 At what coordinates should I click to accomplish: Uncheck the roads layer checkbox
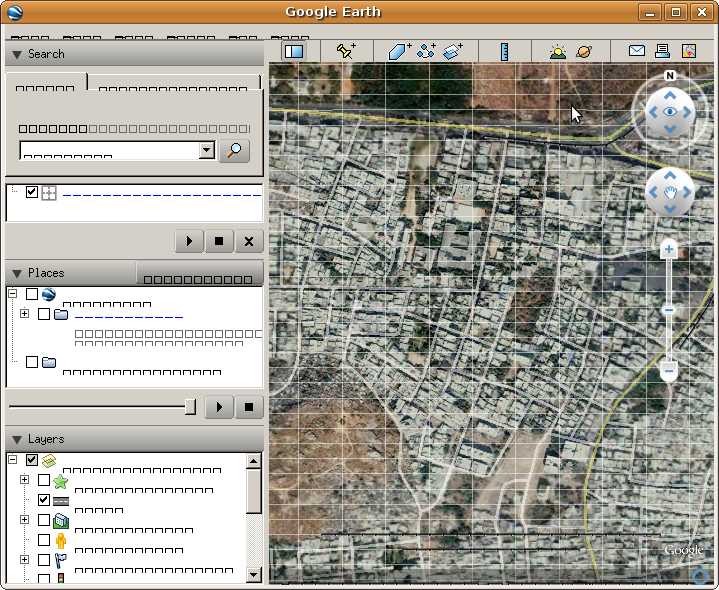click(44, 500)
